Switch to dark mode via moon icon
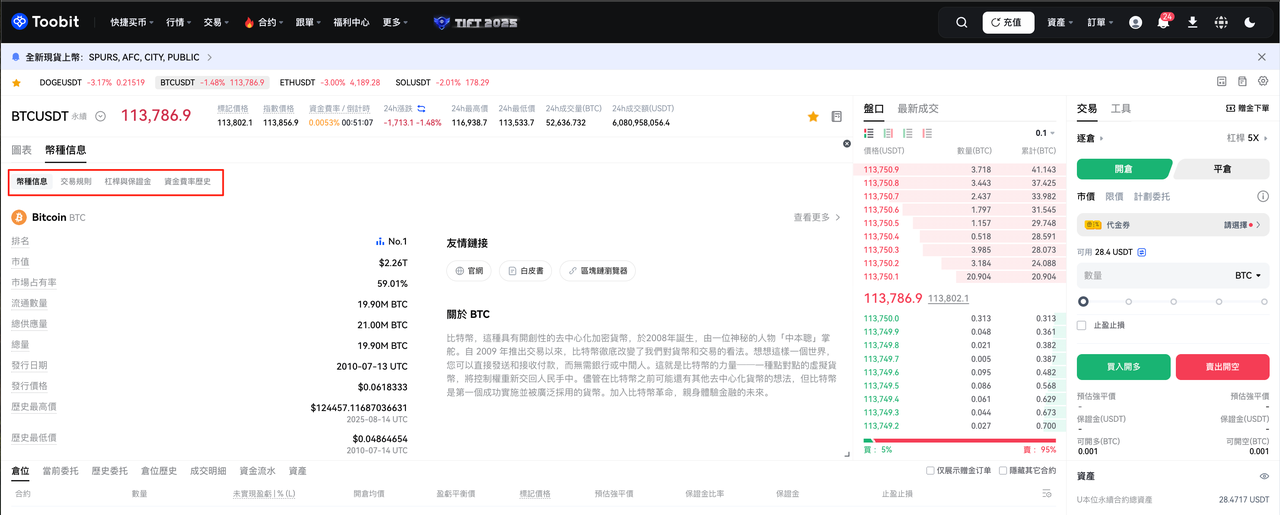 coord(1250,22)
